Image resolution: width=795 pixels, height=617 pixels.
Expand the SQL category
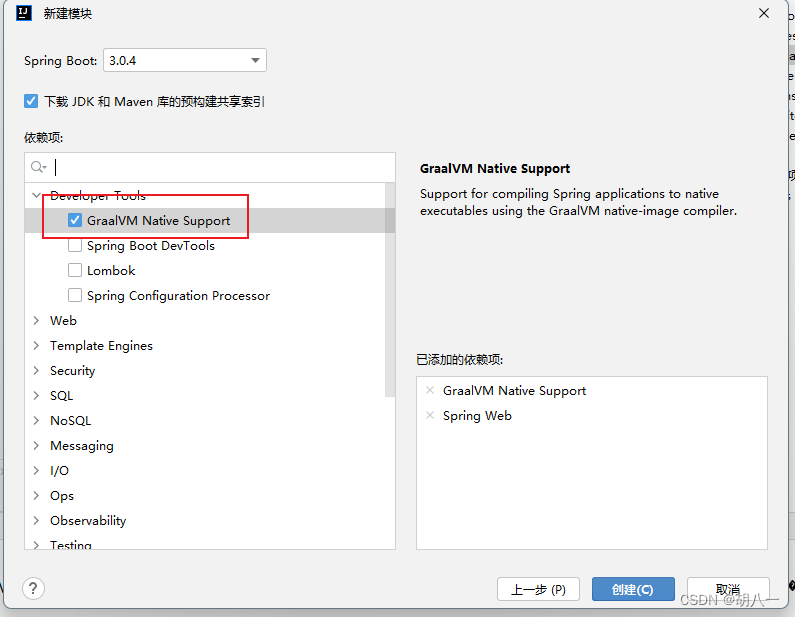[x=37, y=395]
